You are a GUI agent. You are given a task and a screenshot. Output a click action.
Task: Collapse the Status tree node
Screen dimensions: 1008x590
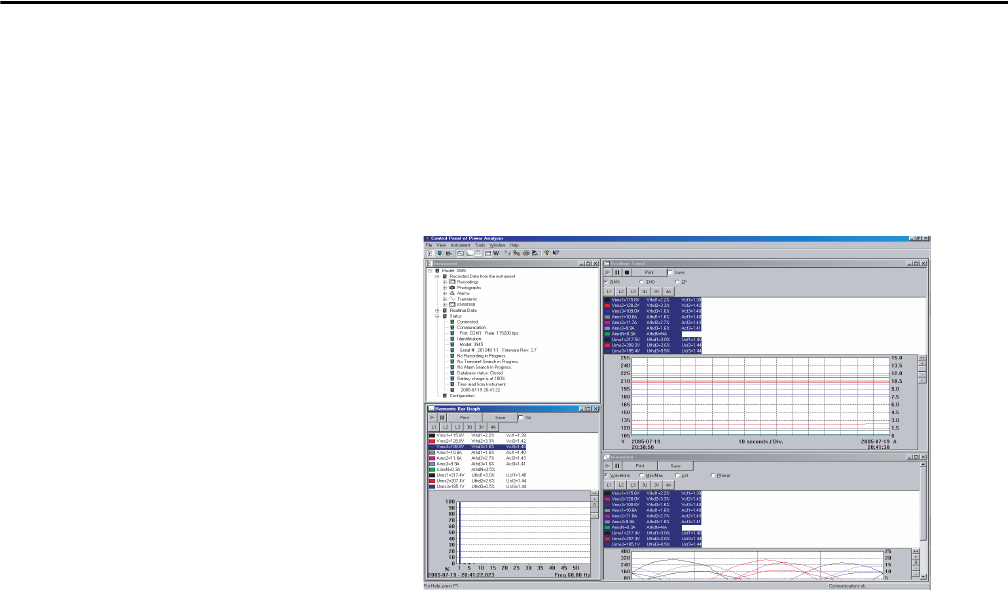click(x=437, y=317)
